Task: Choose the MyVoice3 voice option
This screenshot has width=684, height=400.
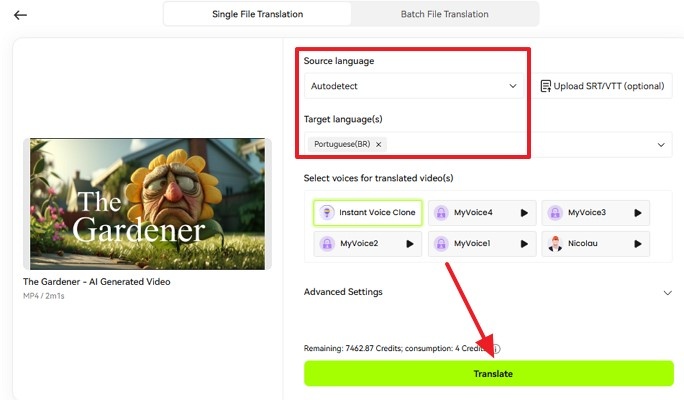Action: [595, 213]
